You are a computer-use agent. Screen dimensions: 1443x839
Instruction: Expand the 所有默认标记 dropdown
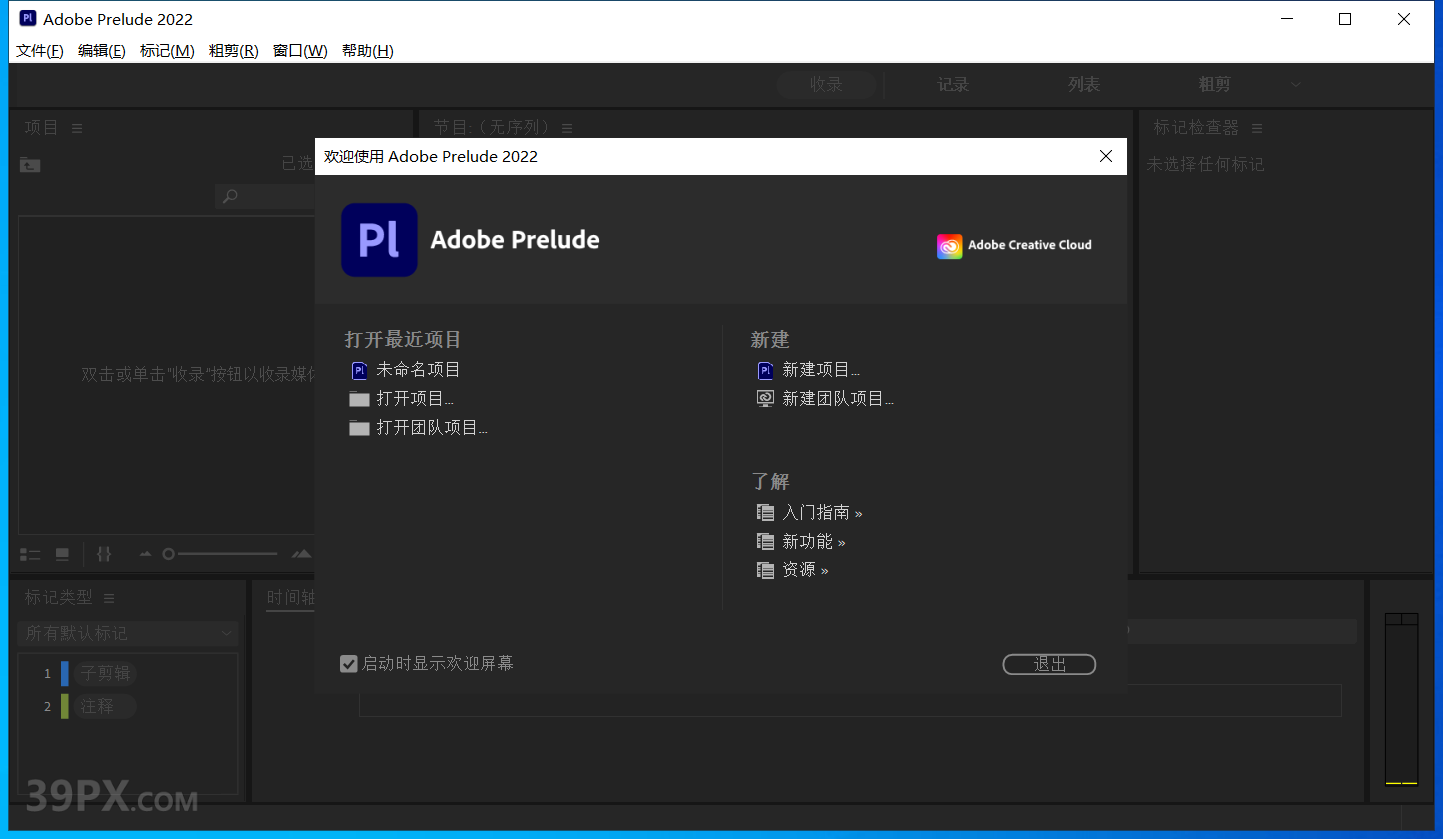coord(128,633)
